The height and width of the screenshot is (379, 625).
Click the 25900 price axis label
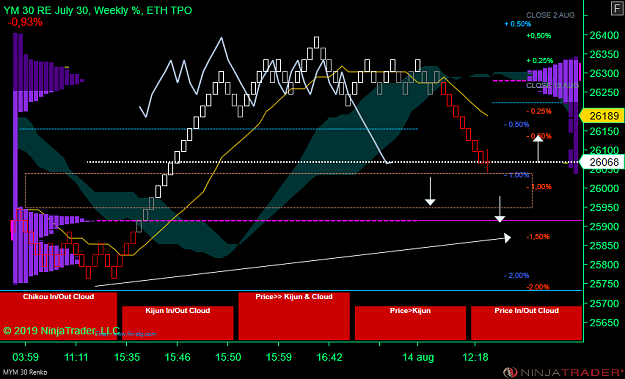(x=604, y=226)
